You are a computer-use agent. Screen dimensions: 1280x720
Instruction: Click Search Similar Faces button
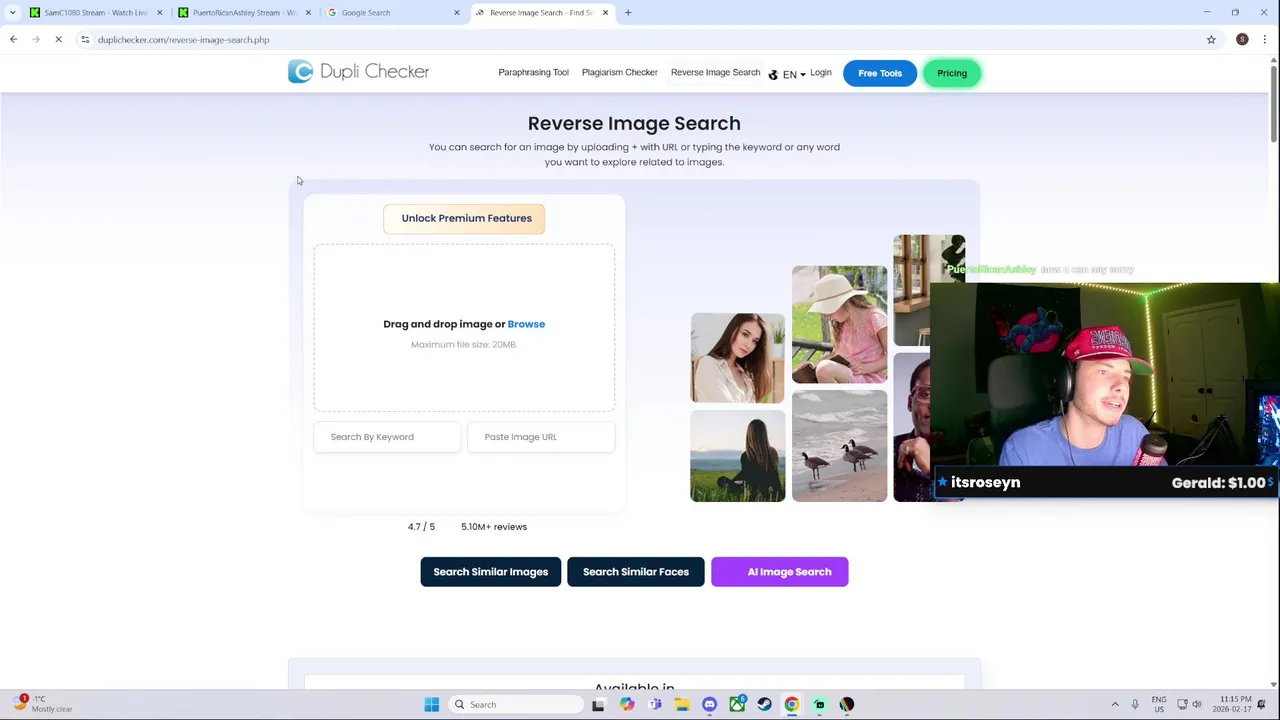click(x=636, y=572)
